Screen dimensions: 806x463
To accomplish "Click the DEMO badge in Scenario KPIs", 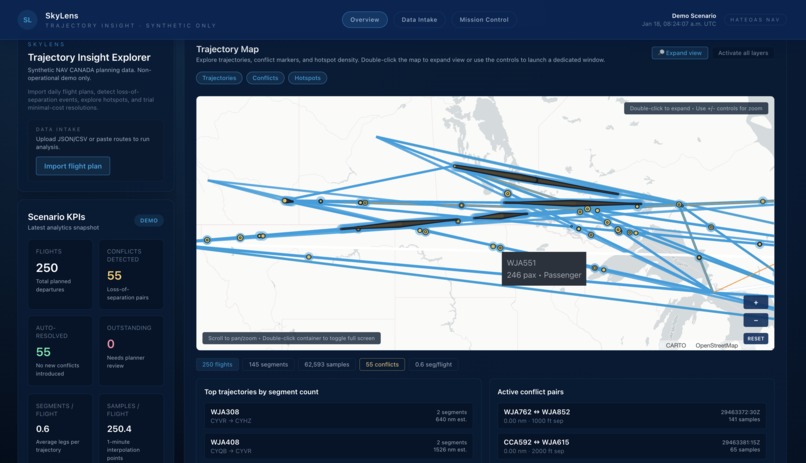I will click(149, 220).
